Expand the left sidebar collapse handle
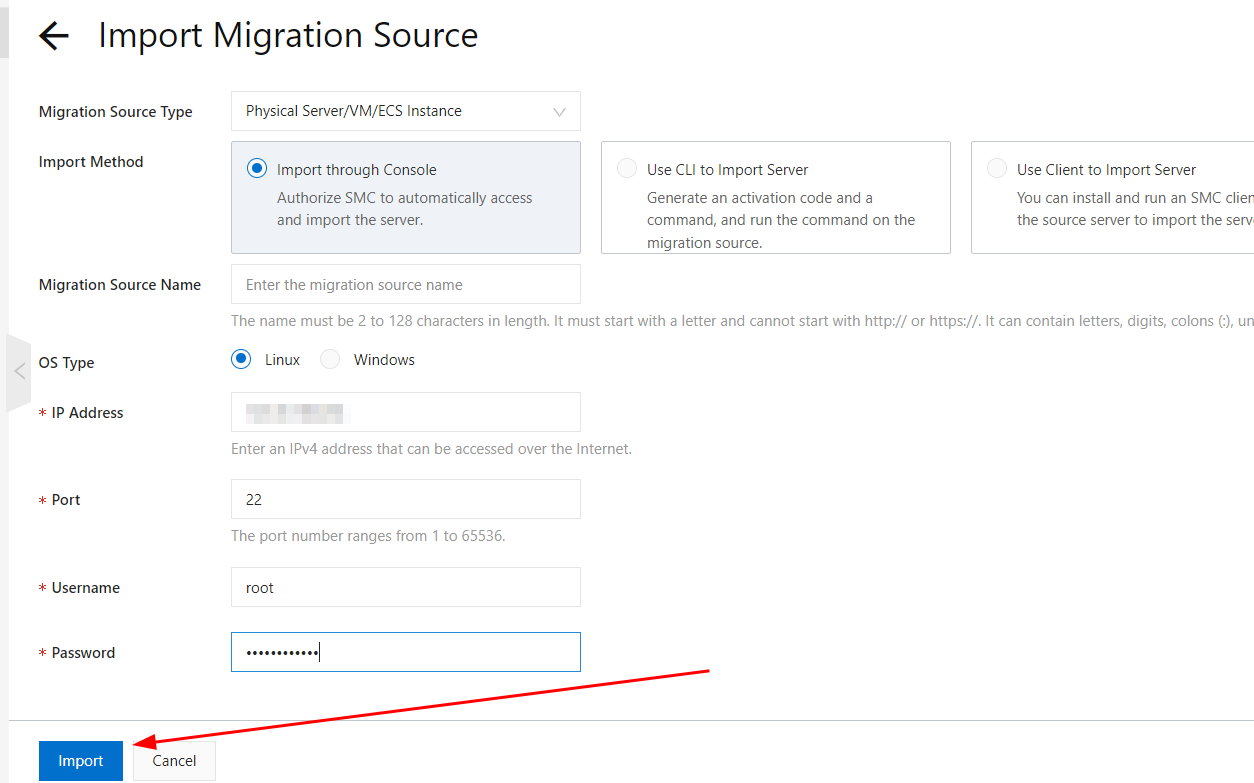Screen dimensions: 1254x783 click(x=19, y=372)
